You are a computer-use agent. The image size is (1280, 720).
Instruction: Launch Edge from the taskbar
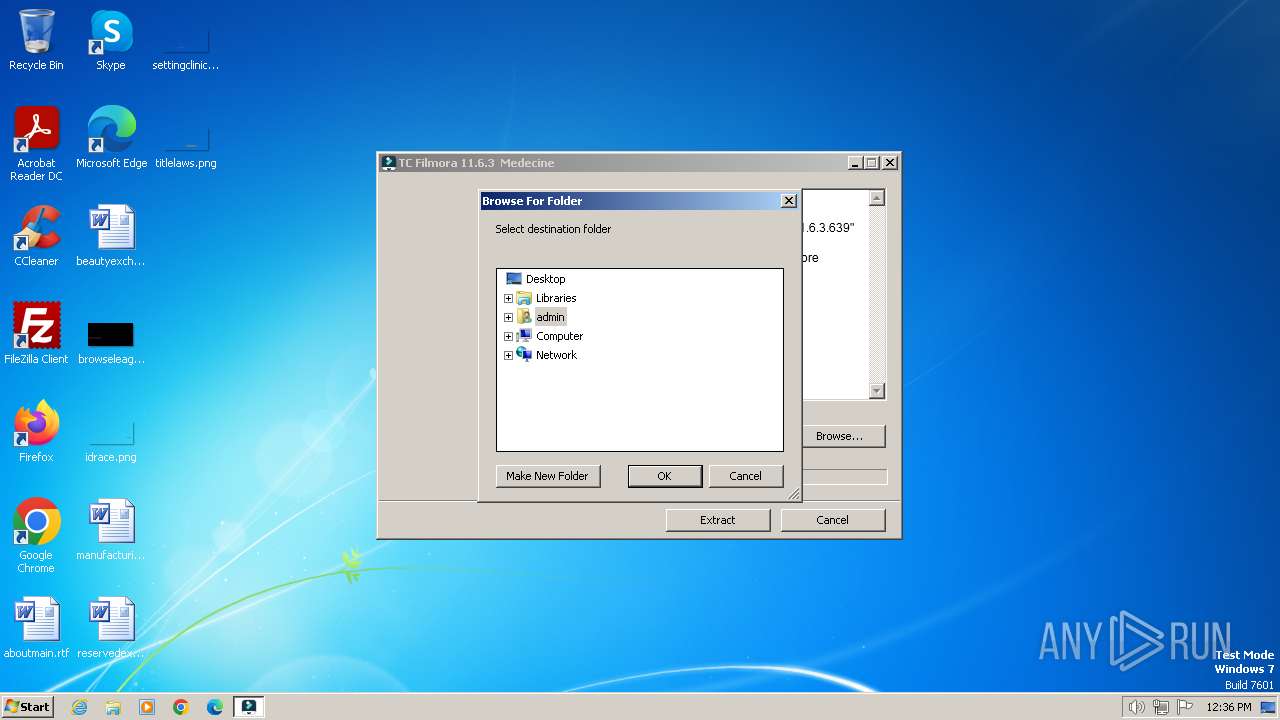tap(215, 707)
